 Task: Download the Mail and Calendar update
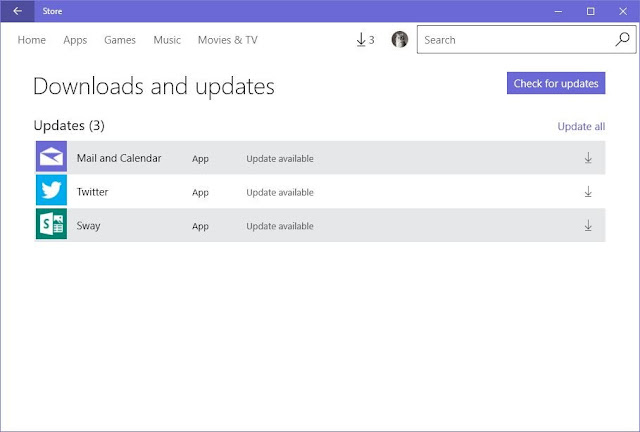[x=588, y=158]
